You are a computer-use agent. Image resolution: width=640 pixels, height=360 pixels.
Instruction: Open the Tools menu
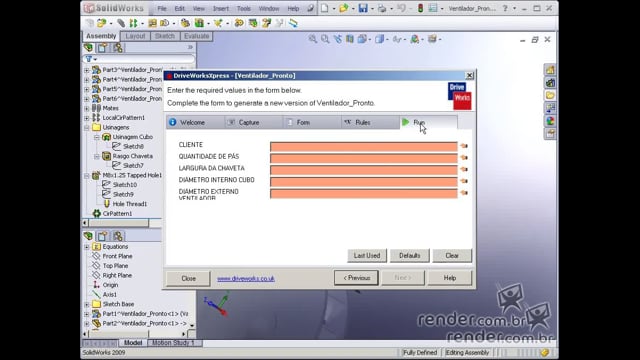pyautogui.click(x=244, y=8)
